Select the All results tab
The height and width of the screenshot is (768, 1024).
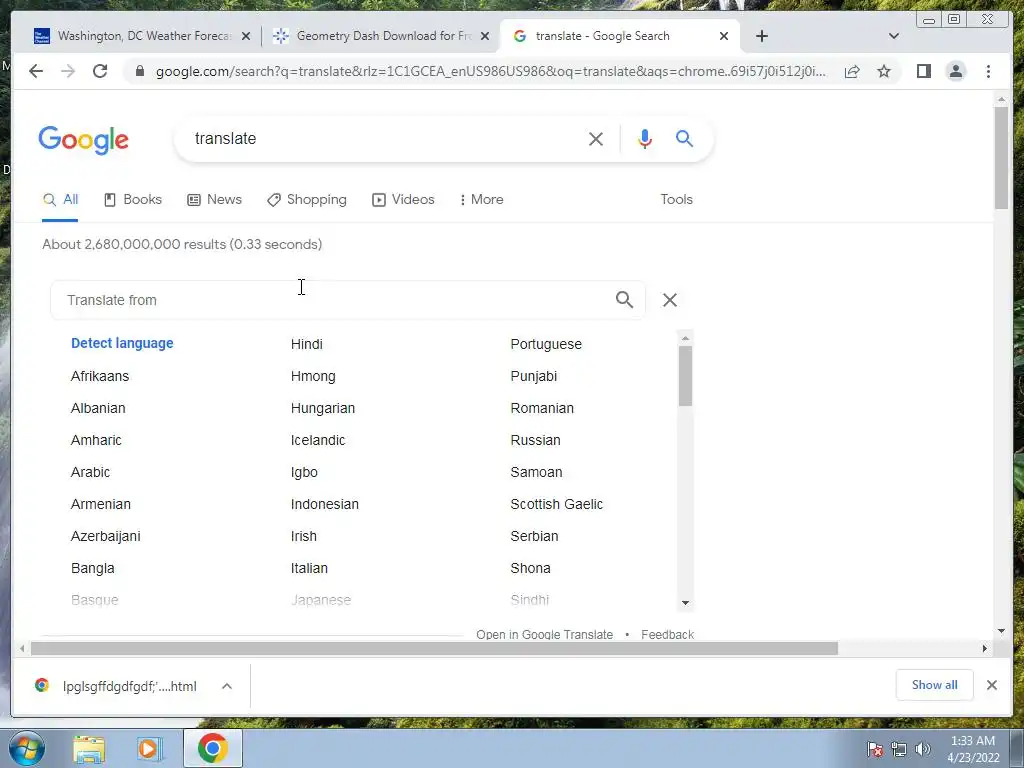click(x=60, y=200)
